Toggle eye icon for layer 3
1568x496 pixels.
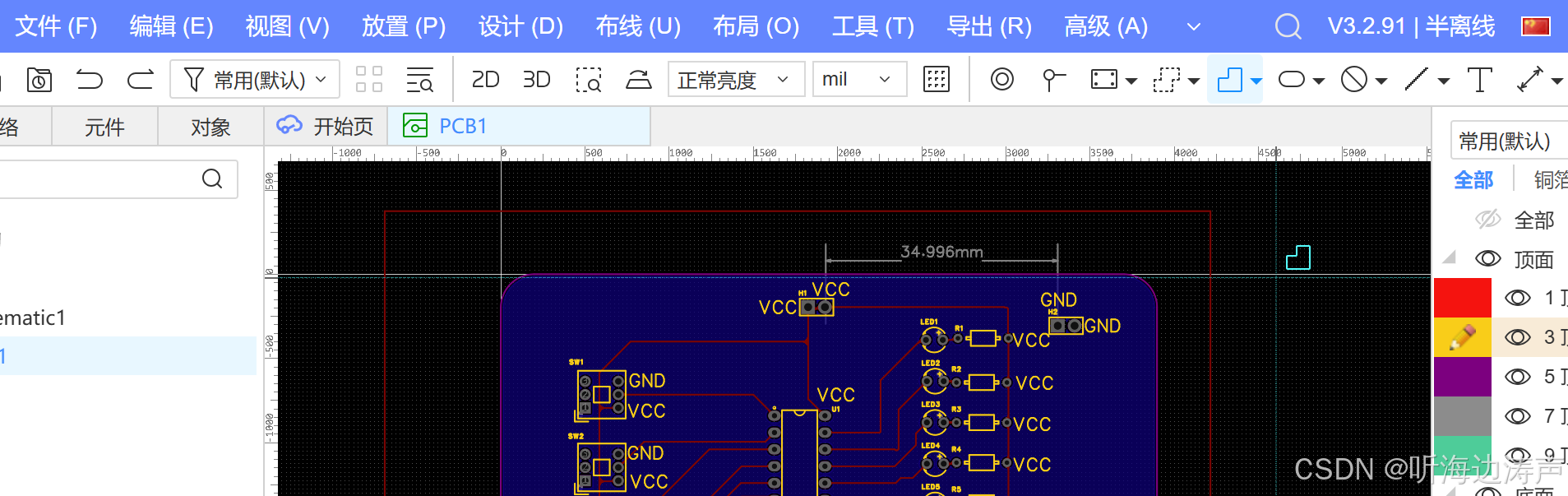pos(1518,337)
